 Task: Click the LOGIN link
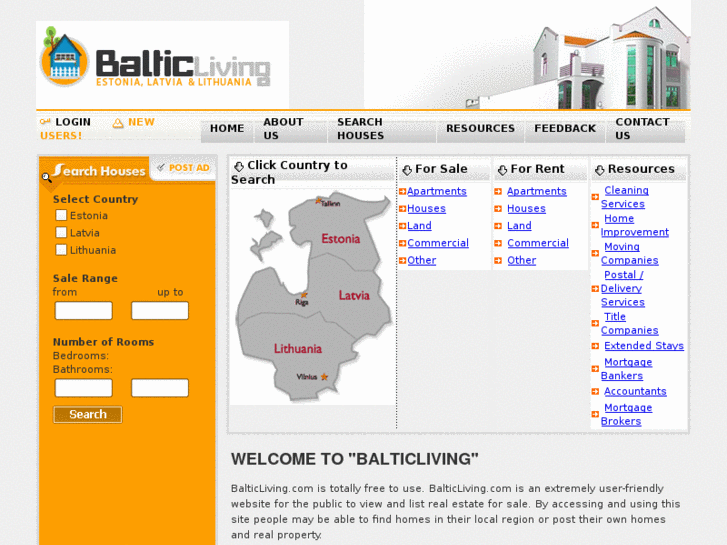tap(73, 122)
